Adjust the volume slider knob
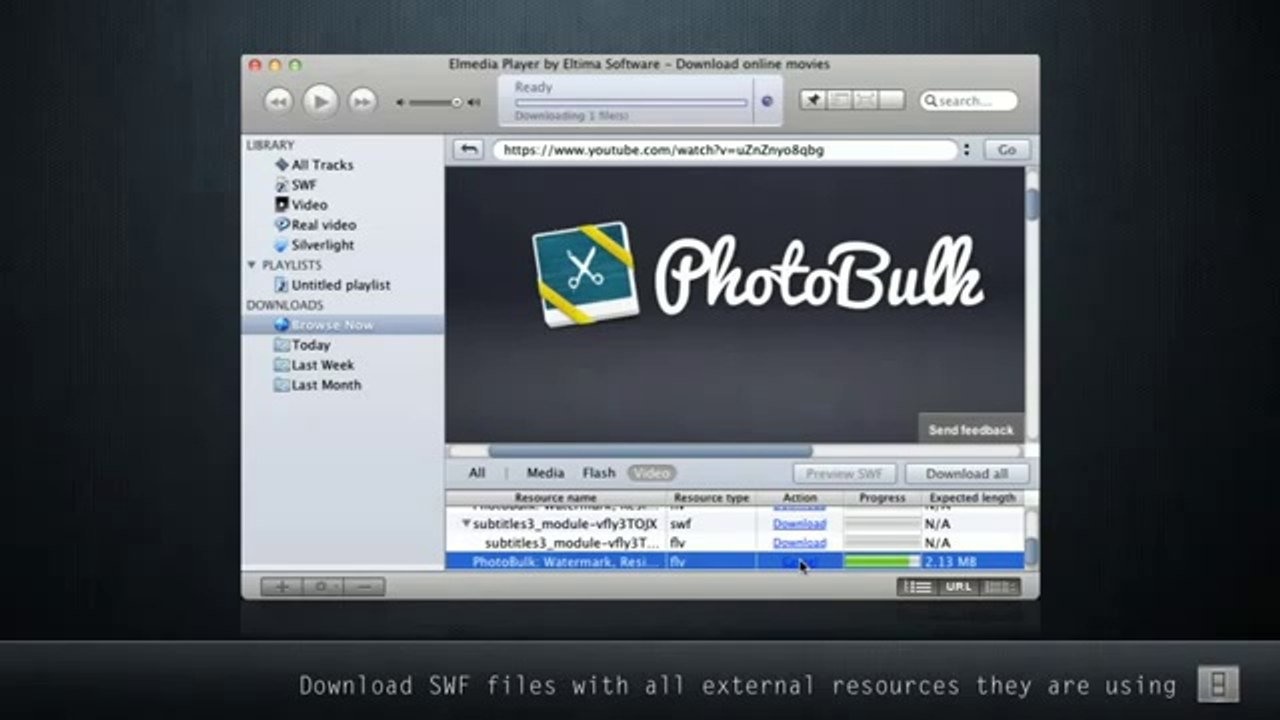The width and height of the screenshot is (1280, 720). (457, 102)
